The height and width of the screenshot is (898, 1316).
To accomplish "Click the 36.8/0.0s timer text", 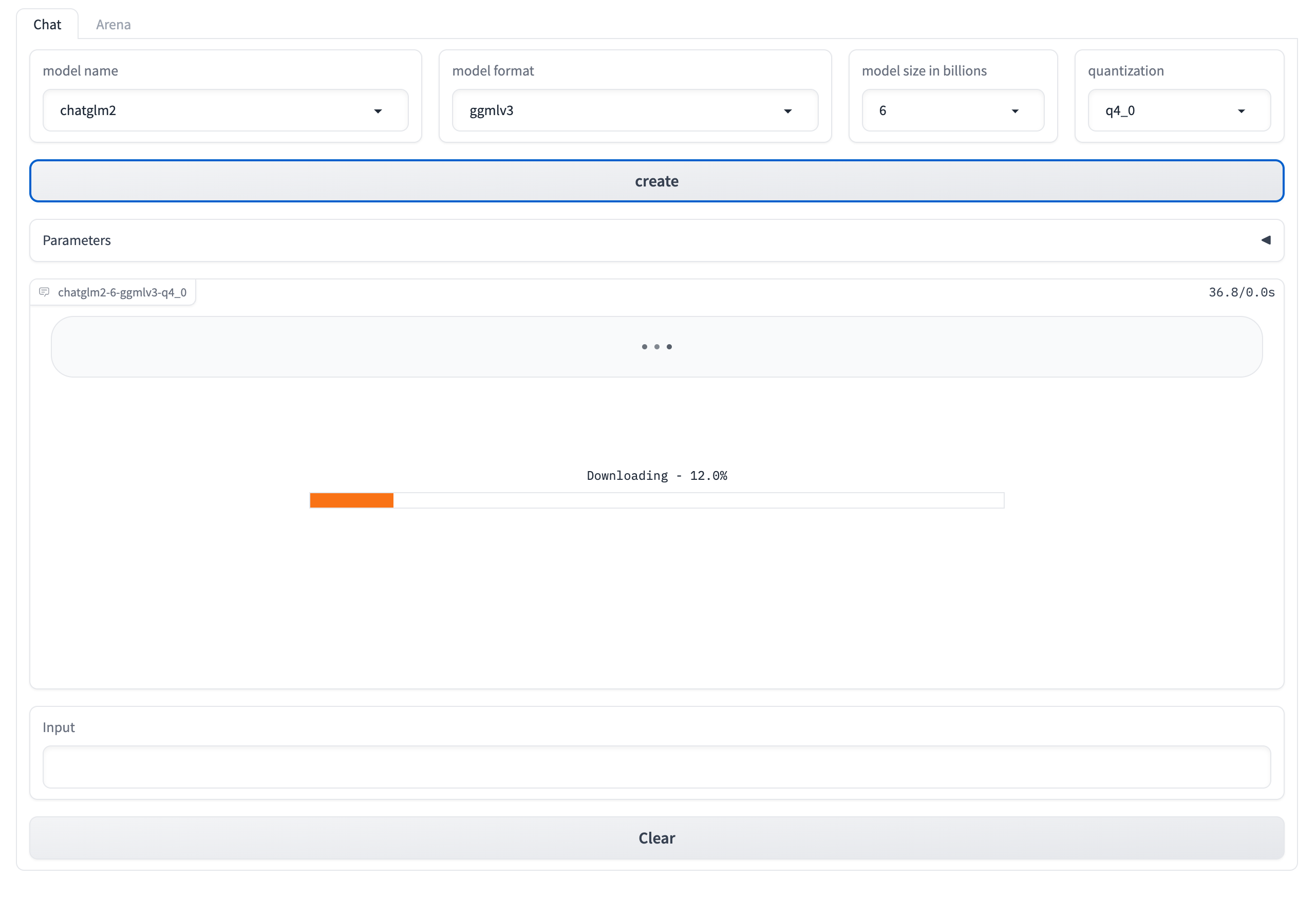I will (1241, 292).
